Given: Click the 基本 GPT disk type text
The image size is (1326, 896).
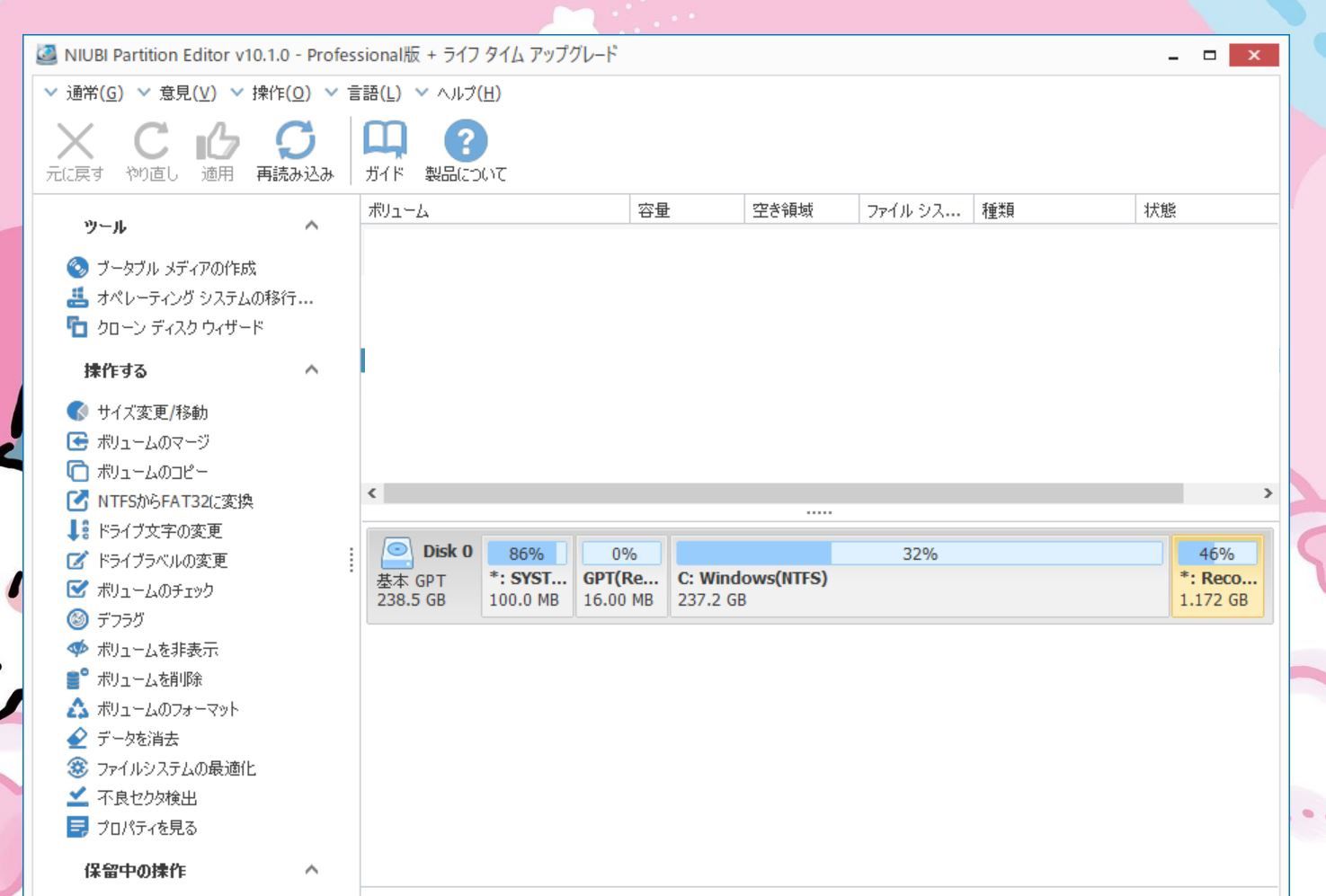Looking at the screenshot, I should coord(411,581).
